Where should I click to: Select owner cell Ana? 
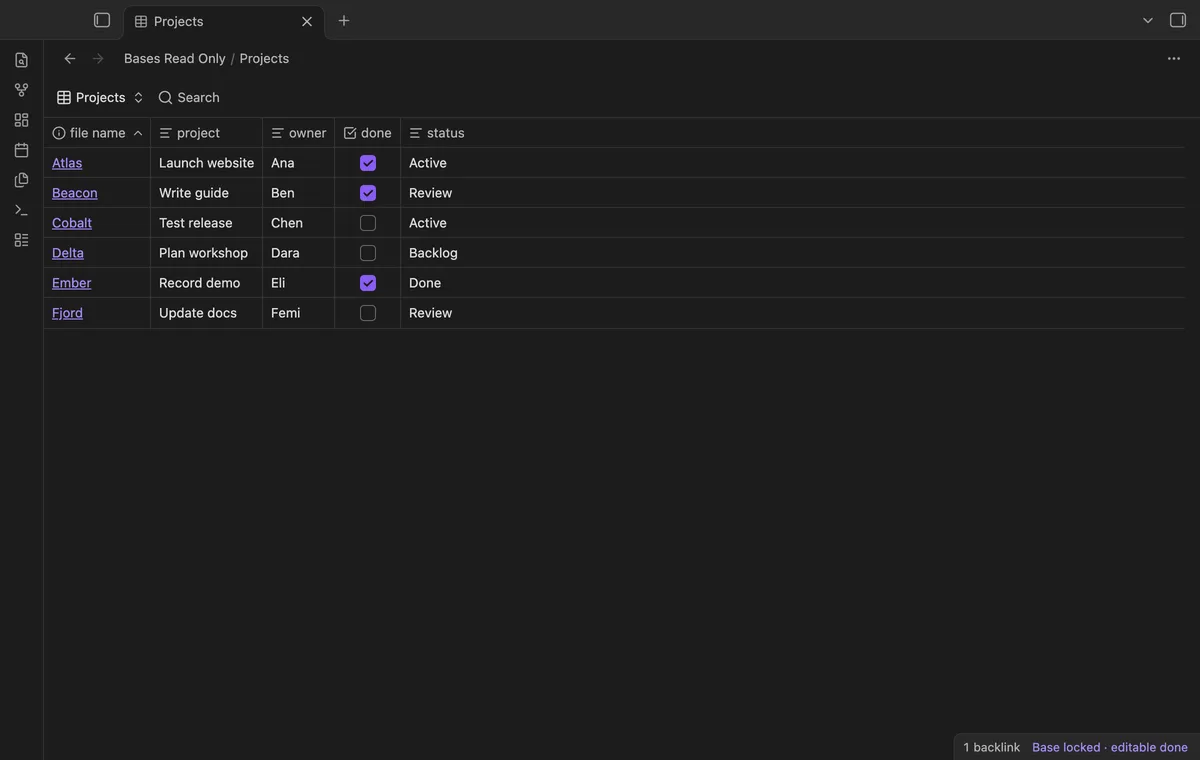[298, 163]
